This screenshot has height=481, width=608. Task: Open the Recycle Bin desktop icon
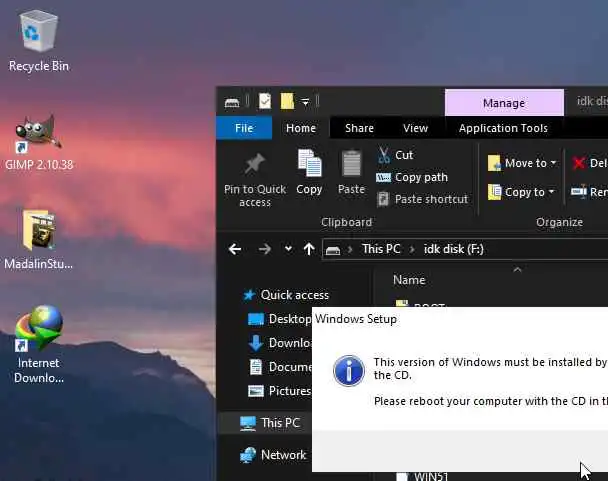(38, 41)
